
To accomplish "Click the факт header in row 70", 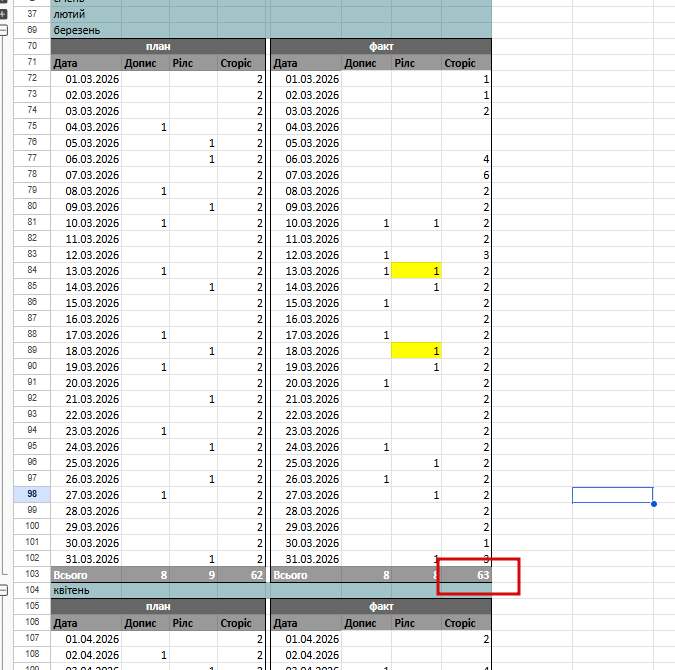I will click(381, 47).
